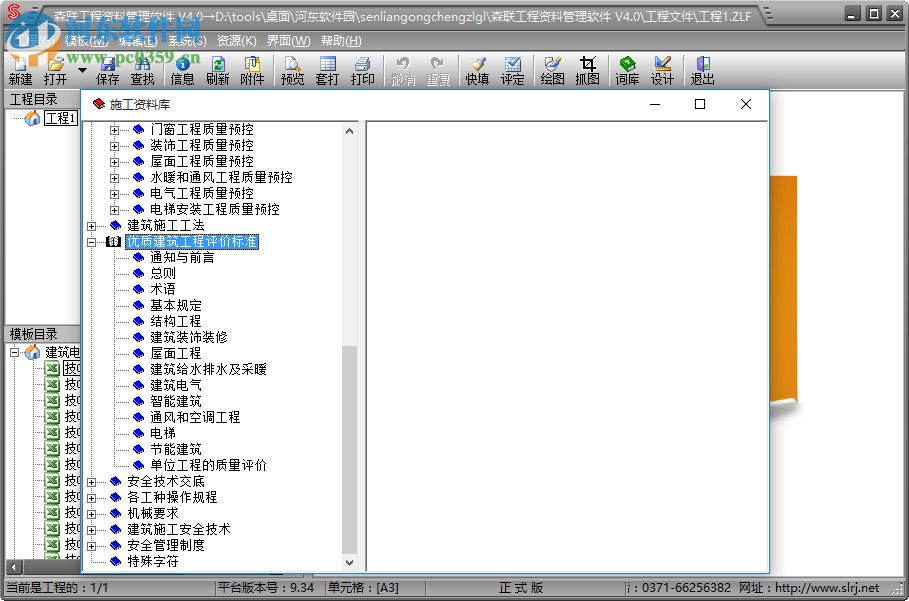Click the 新建 (New) toolbar icon
The width and height of the screenshot is (909, 601).
coord(20,71)
